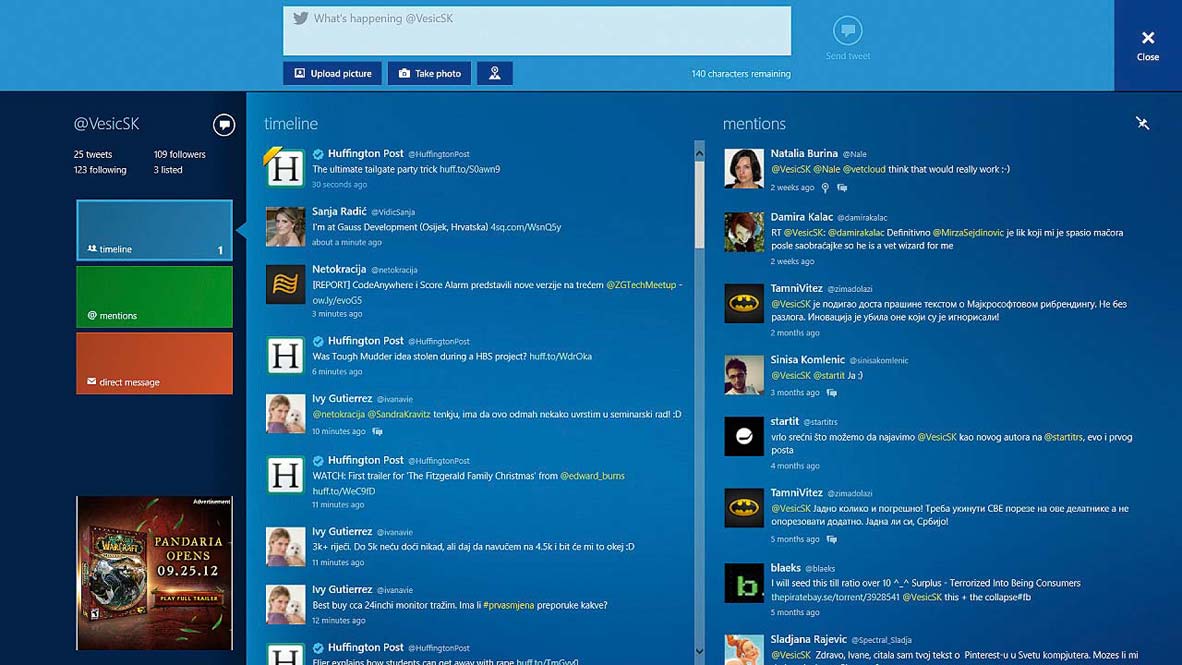1182x665 pixels.
Task: Open Sanja Radić's profile picture
Action: point(285,226)
